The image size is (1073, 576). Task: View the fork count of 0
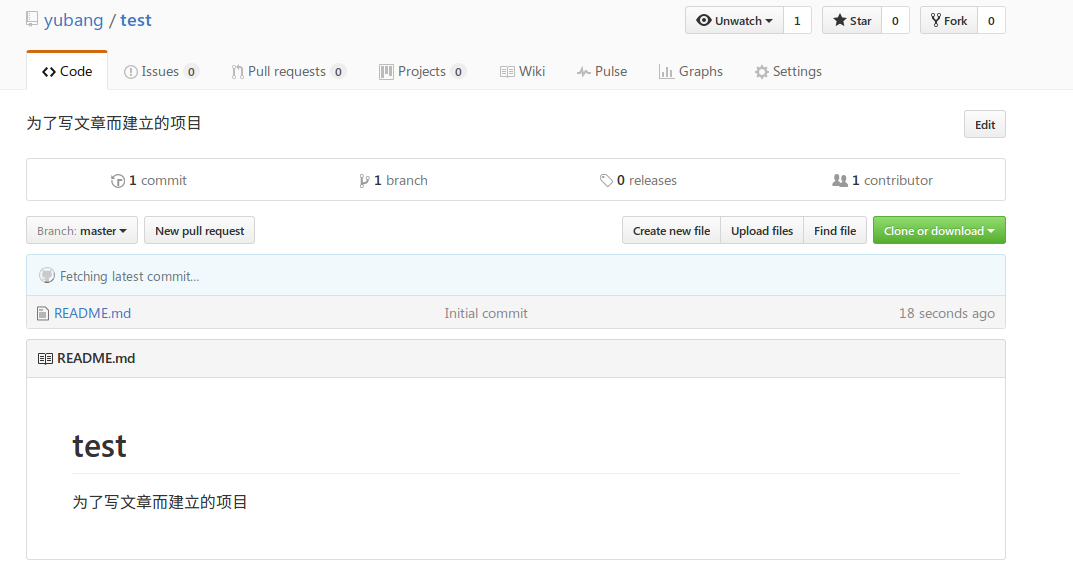[x=991, y=21]
